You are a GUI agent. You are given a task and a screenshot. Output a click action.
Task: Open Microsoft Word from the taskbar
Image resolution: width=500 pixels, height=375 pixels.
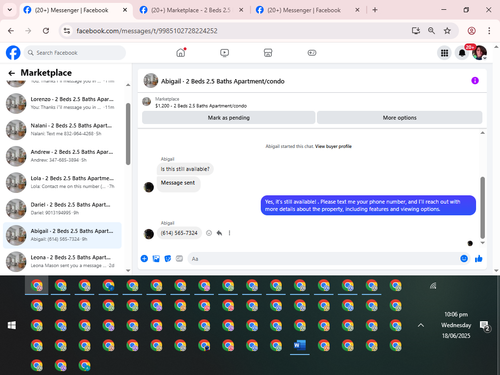click(300, 345)
